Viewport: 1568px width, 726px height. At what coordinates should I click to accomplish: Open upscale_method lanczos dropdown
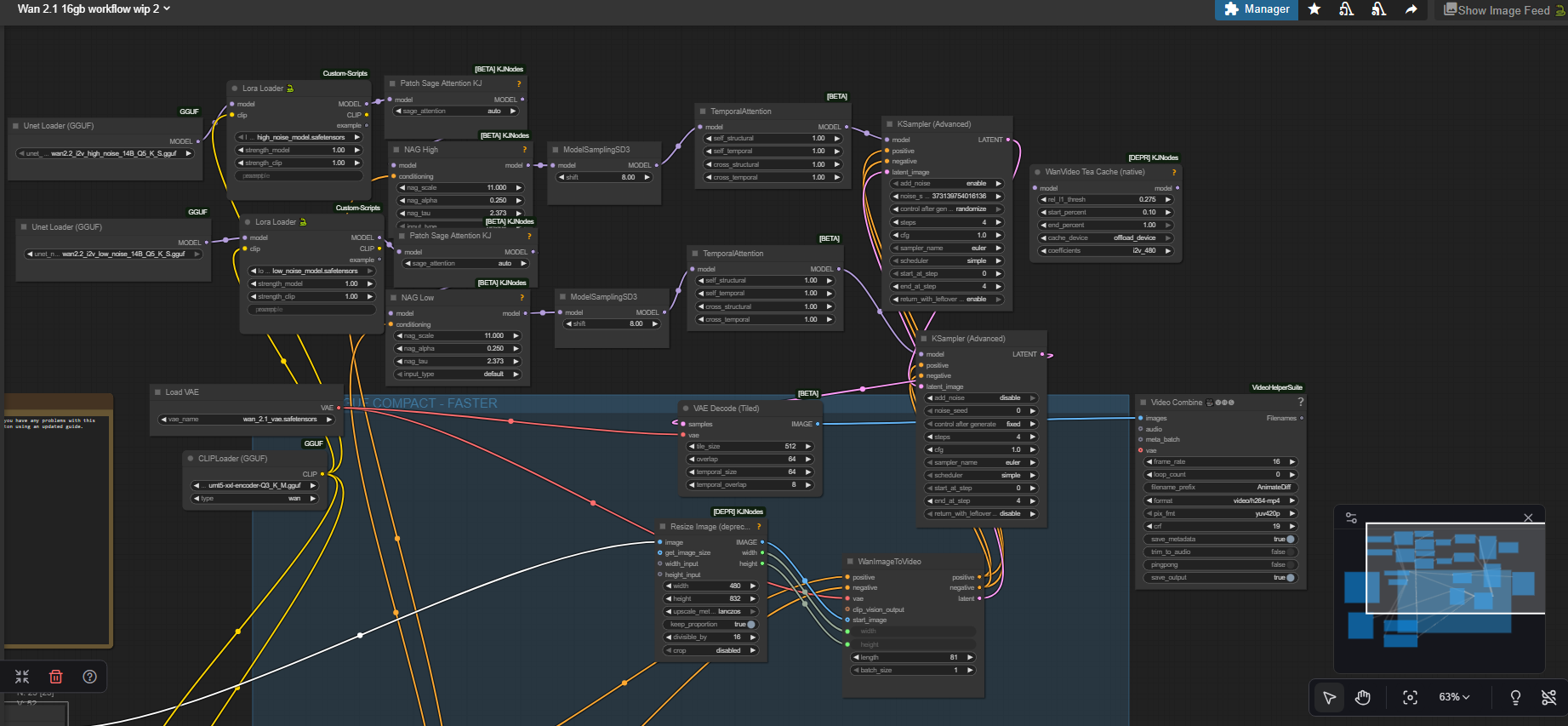click(x=710, y=612)
